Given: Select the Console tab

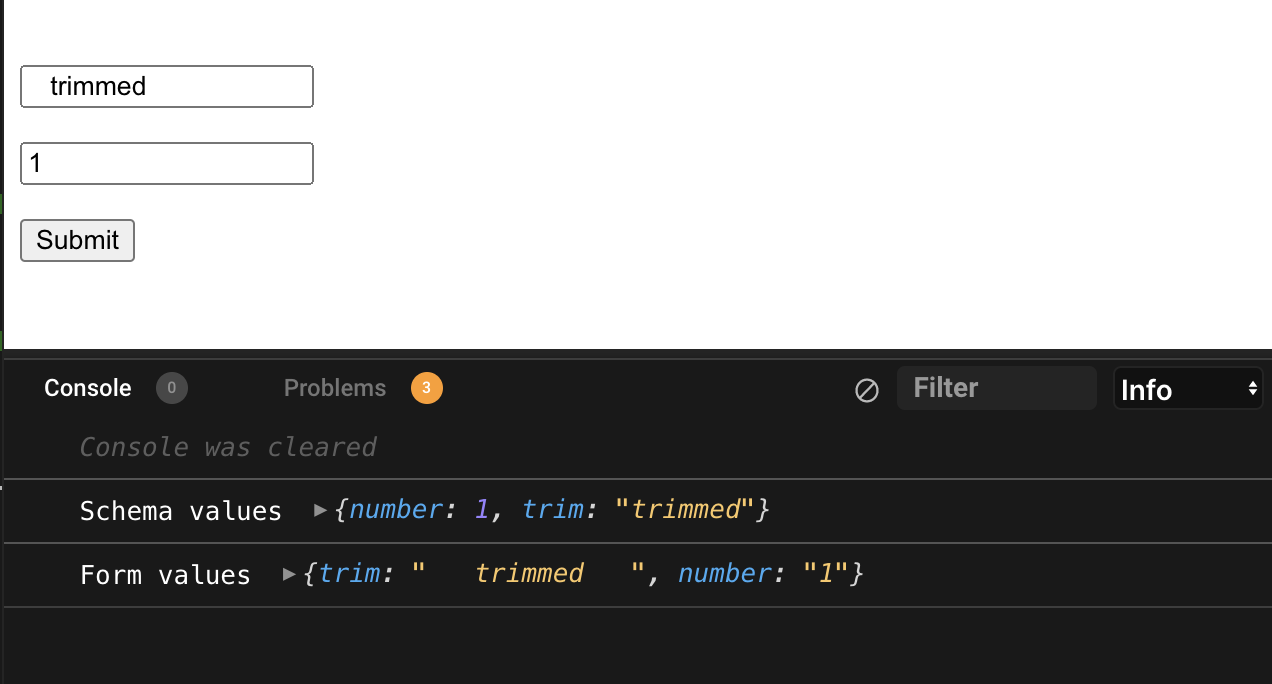Looking at the screenshot, I should tap(87, 388).
